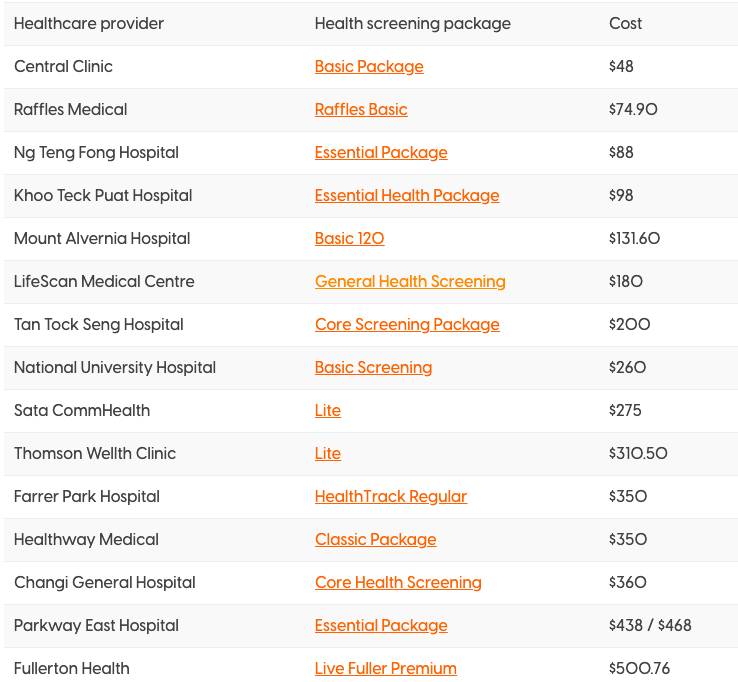738x682 pixels.
Task: Follow the HealthTrack Regular link
Action: tap(391, 497)
